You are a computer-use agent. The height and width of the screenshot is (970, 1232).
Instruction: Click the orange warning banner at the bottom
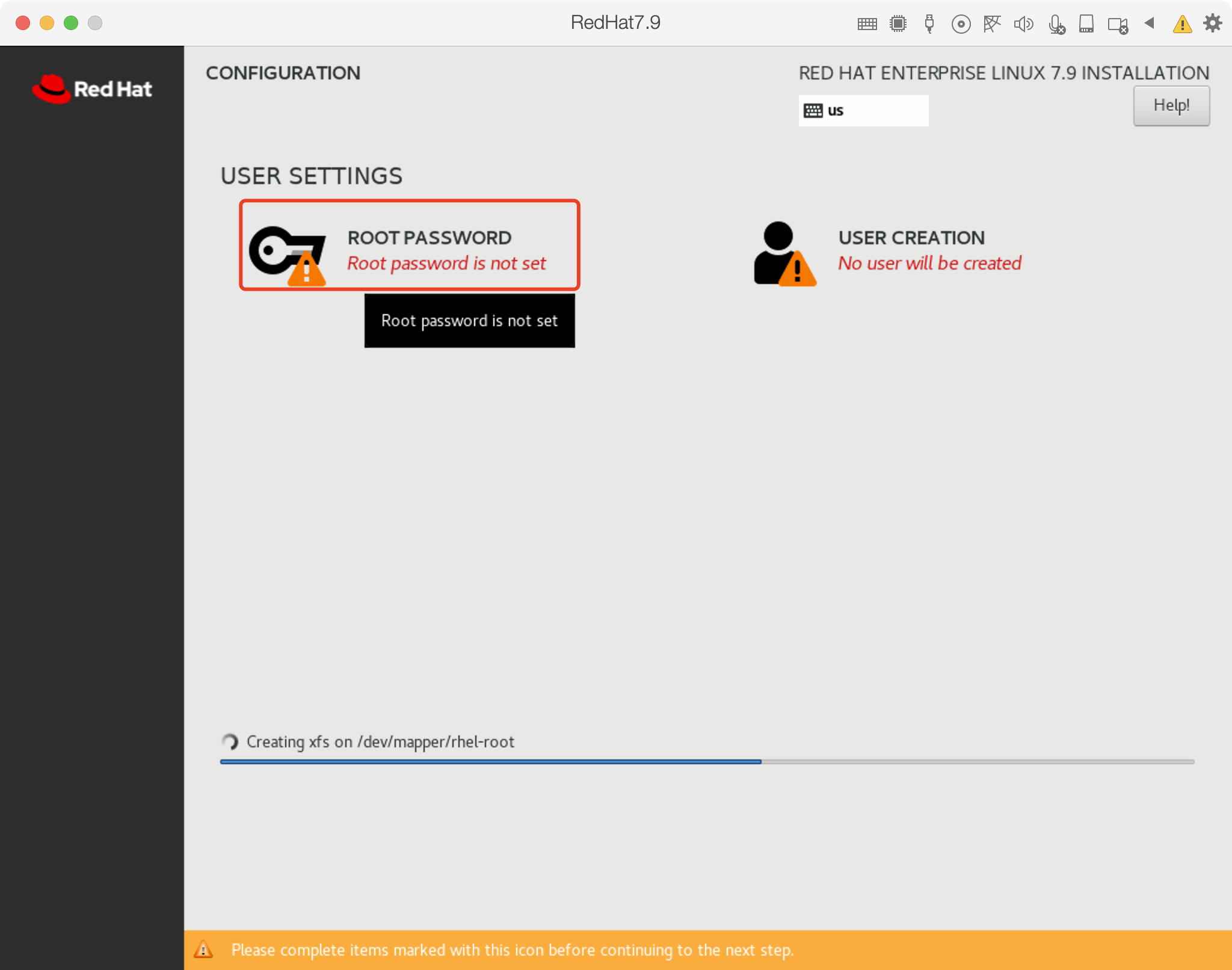point(707,950)
